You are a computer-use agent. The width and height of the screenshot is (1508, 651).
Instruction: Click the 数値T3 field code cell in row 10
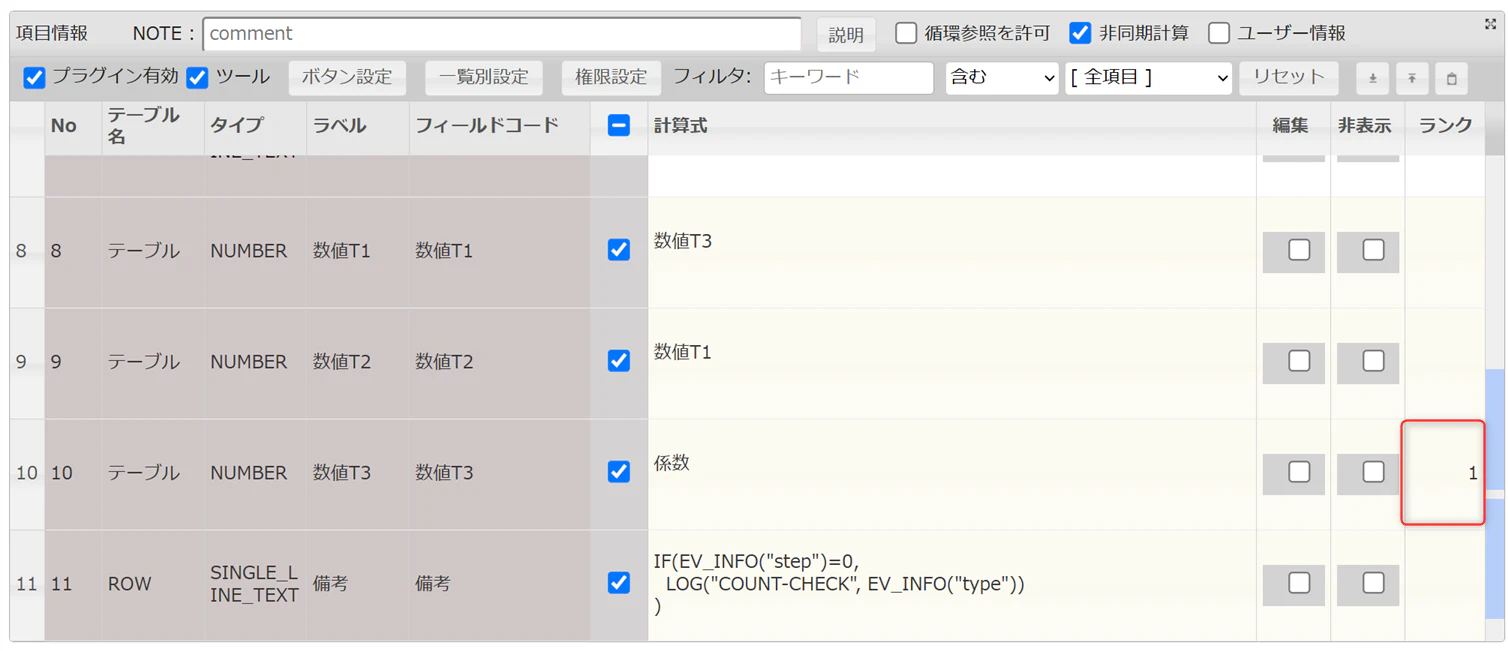(500, 473)
